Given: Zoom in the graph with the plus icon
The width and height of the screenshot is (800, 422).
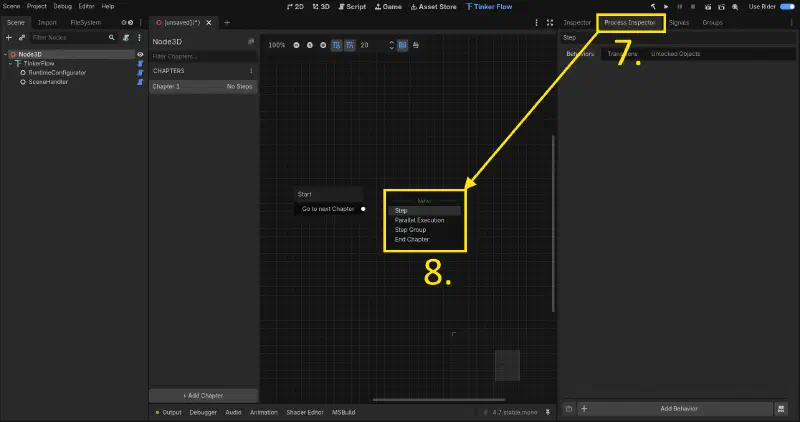Looking at the screenshot, I should tap(323, 45).
